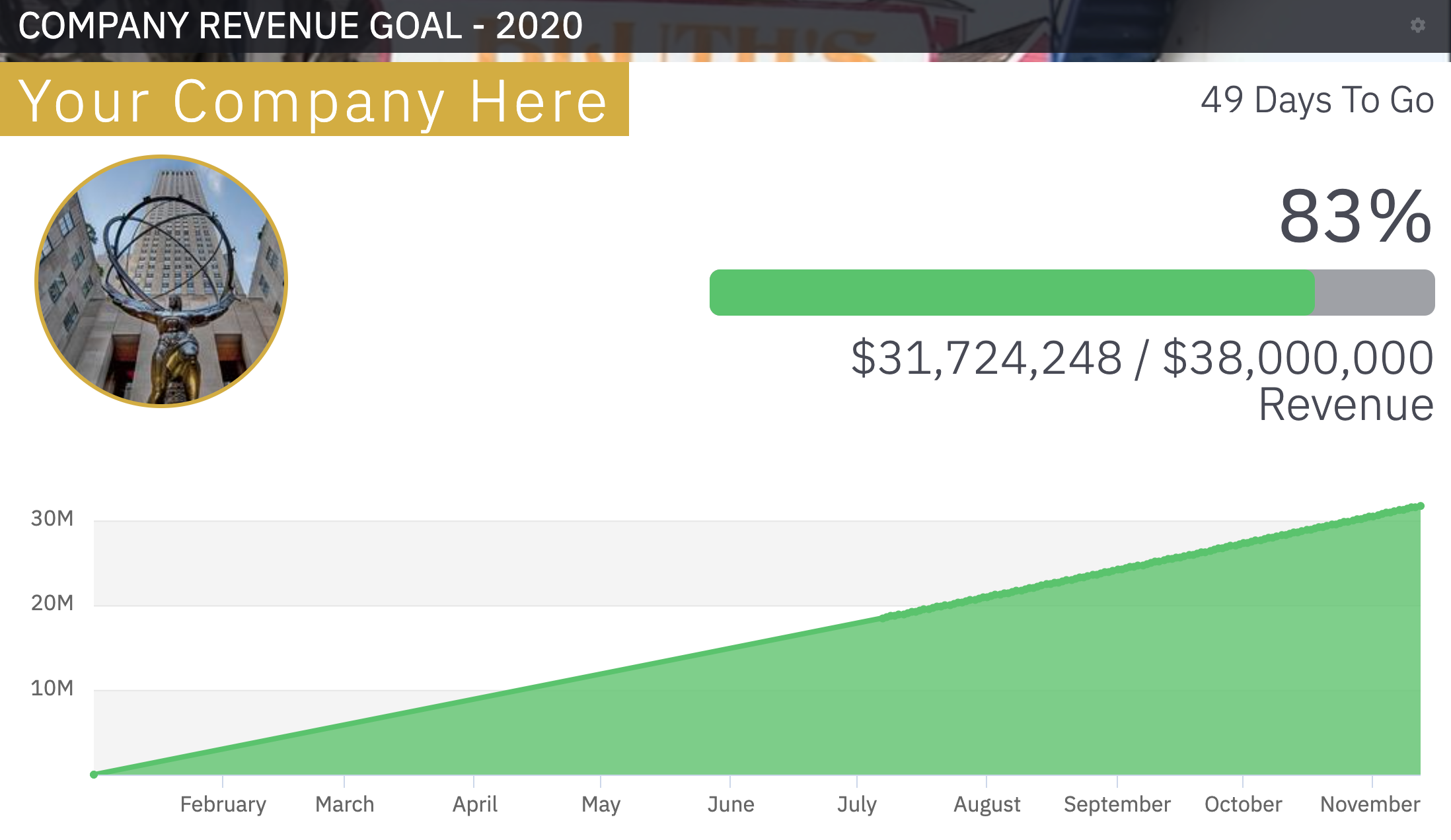Screen dimensions: 1451x840
Task: Select the 83% completion figure
Action: pos(1355,216)
